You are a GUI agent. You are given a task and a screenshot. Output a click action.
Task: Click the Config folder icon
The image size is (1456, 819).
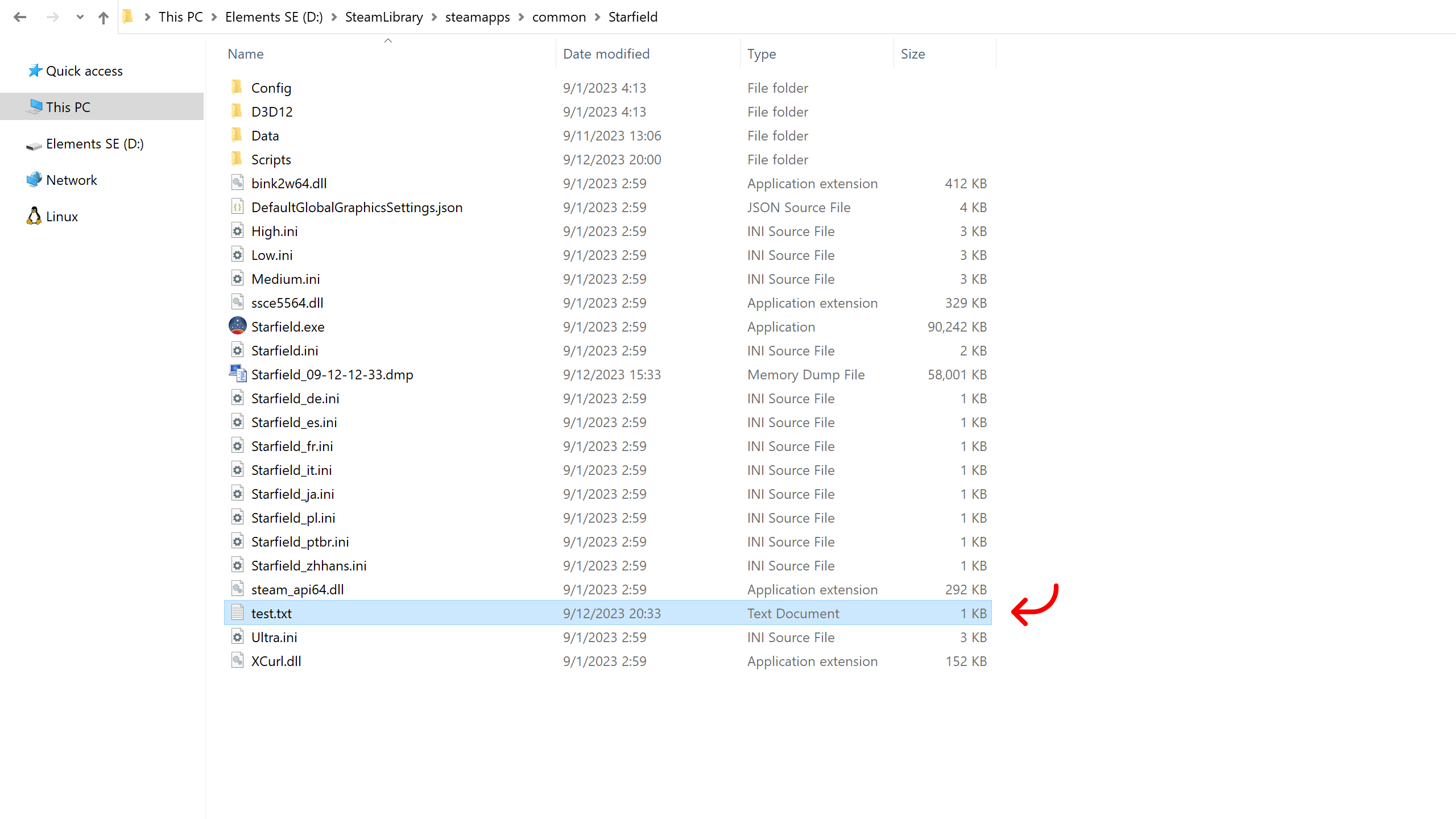click(237, 88)
